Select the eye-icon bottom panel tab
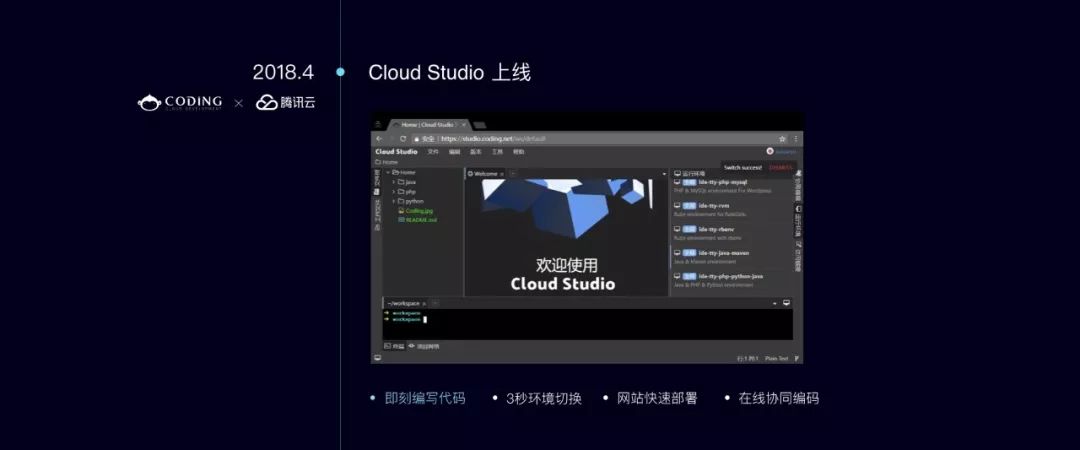This screenshot has width=1080, height=450. 424,346
